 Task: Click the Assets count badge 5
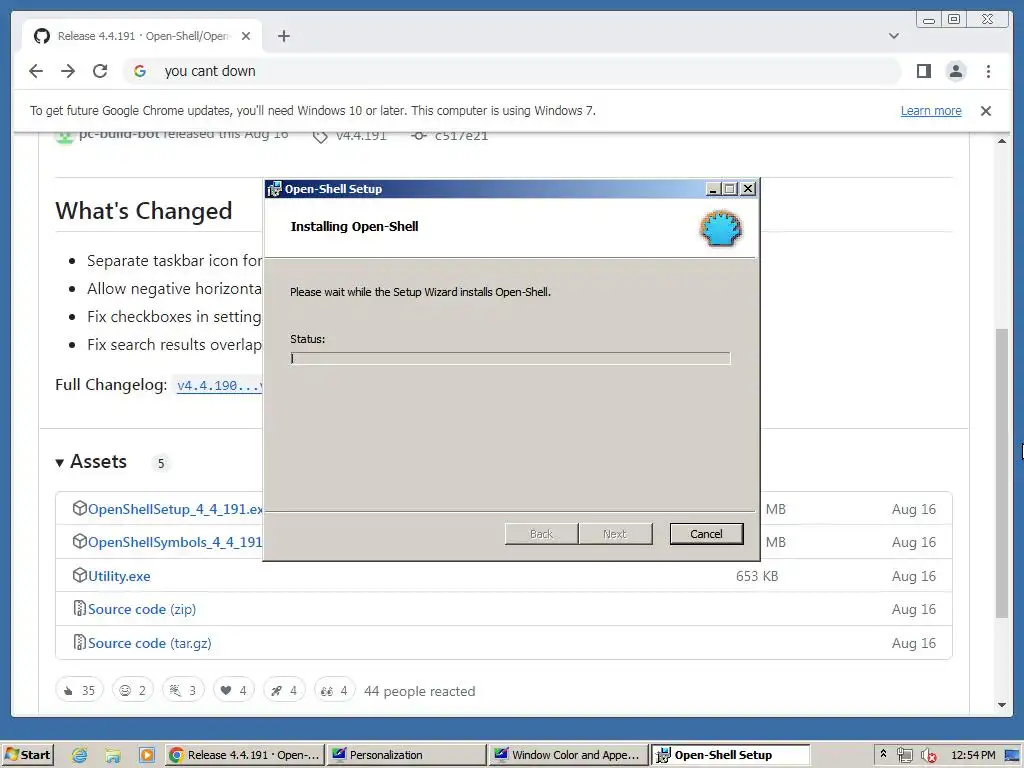click(x=161, y=463)
